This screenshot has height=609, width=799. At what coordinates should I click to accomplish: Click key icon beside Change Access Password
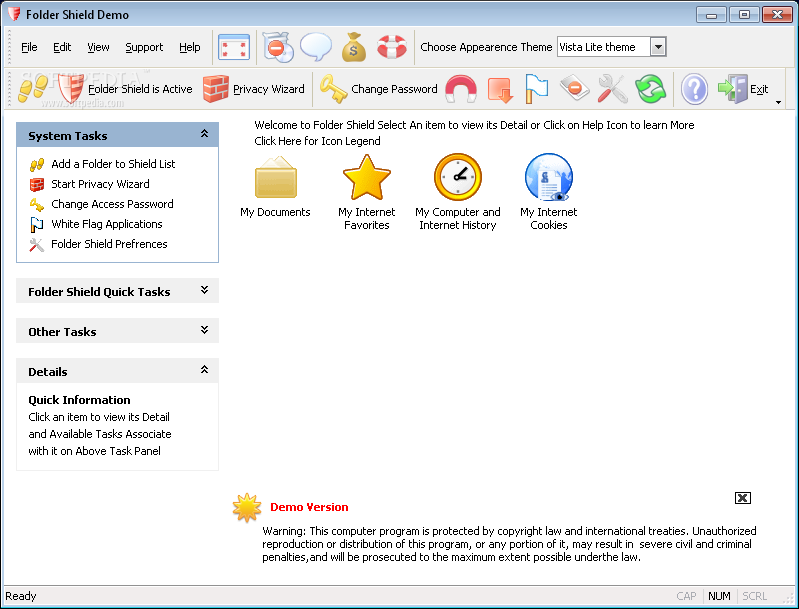coord(37,204)
